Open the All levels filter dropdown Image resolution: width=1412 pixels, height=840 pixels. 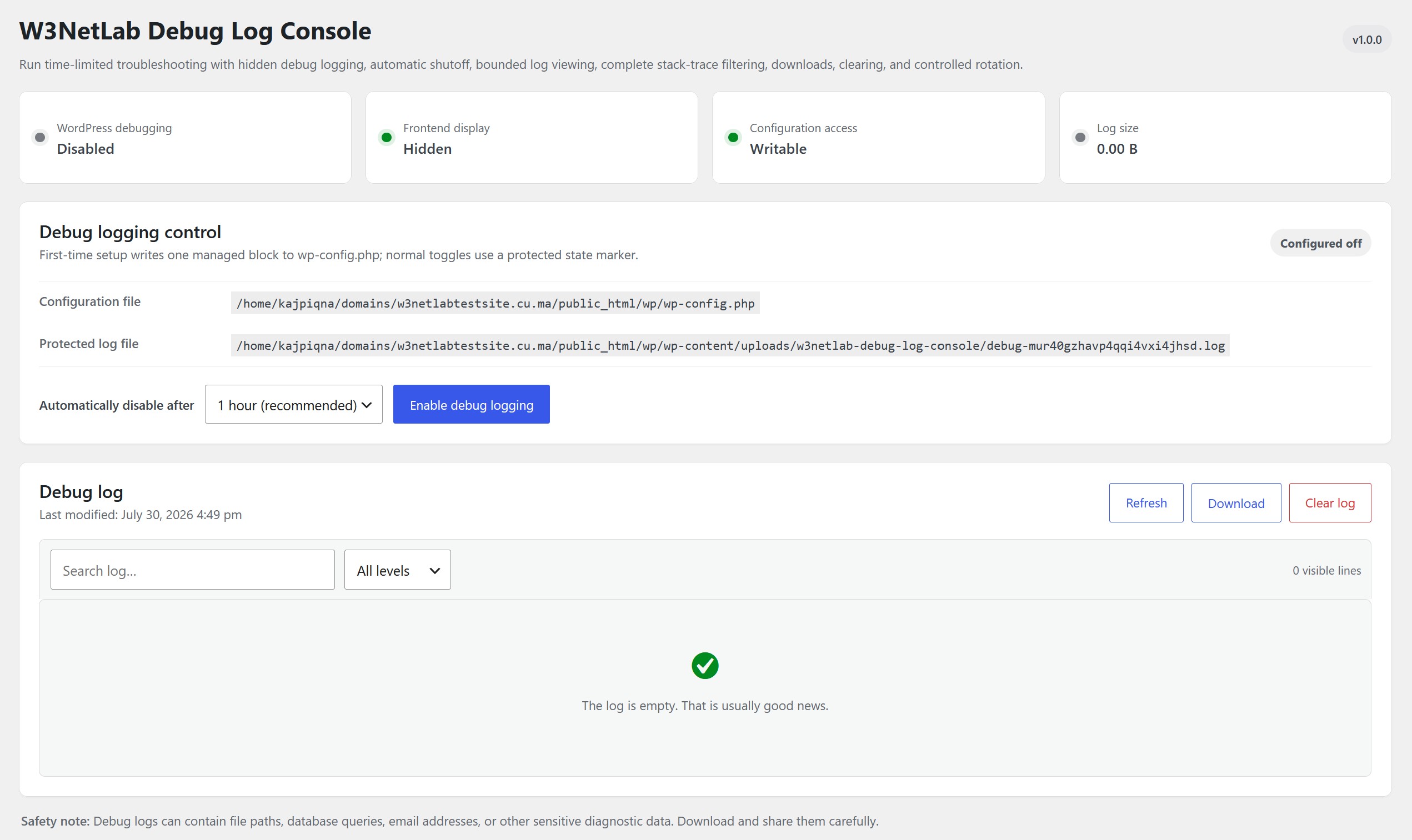coord(398,570)
